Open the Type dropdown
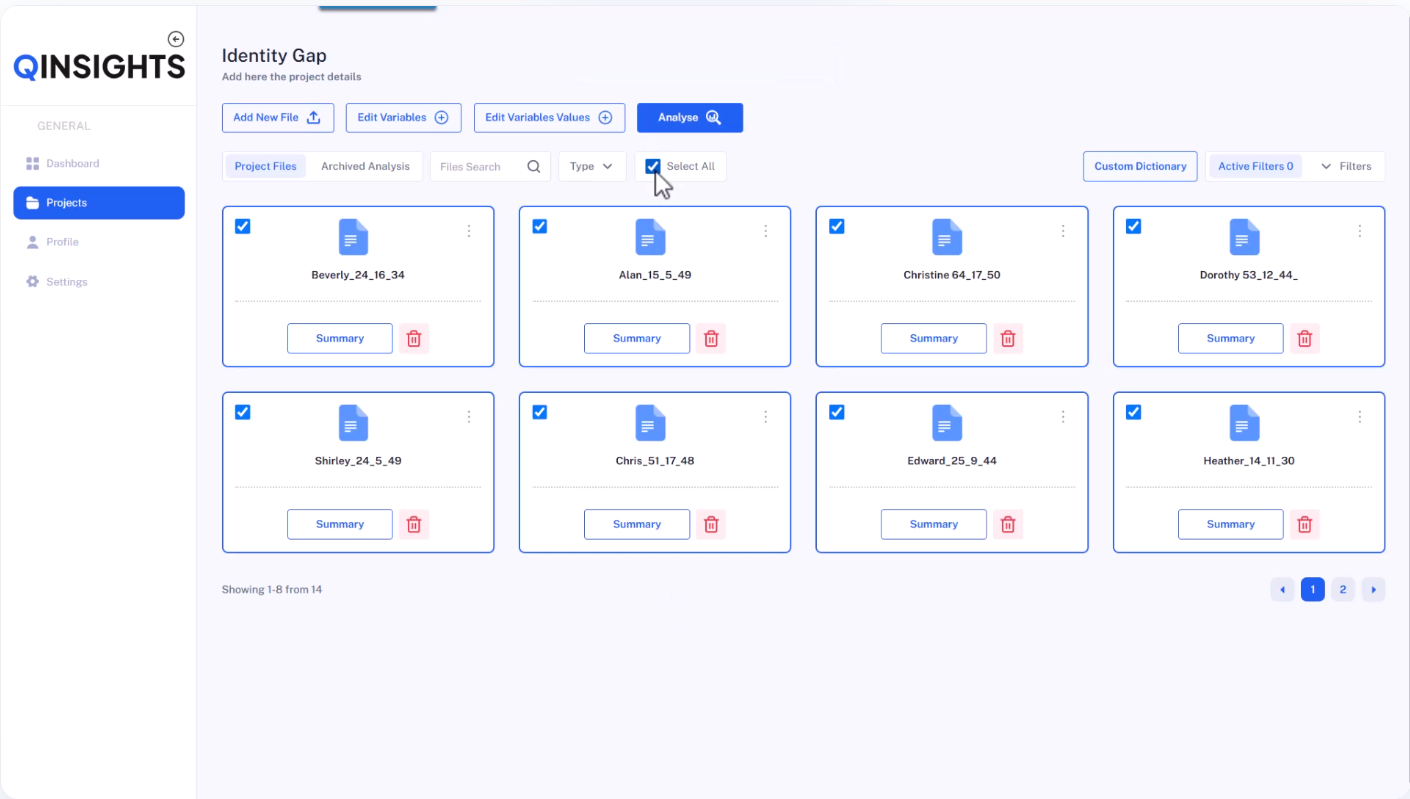This screenshot has height=799, width=1410. [x=592, y=166]
